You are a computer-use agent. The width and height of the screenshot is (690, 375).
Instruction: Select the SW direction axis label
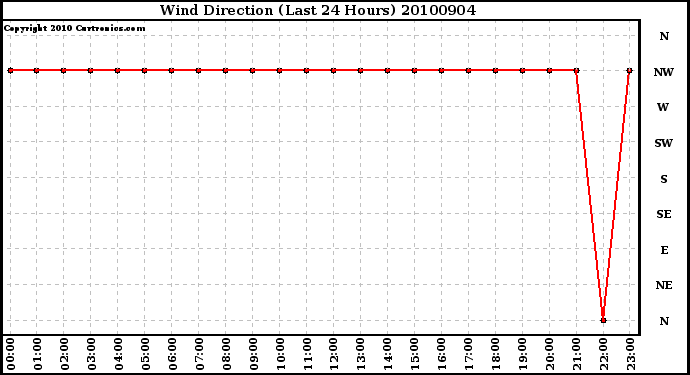coord(664,143)
